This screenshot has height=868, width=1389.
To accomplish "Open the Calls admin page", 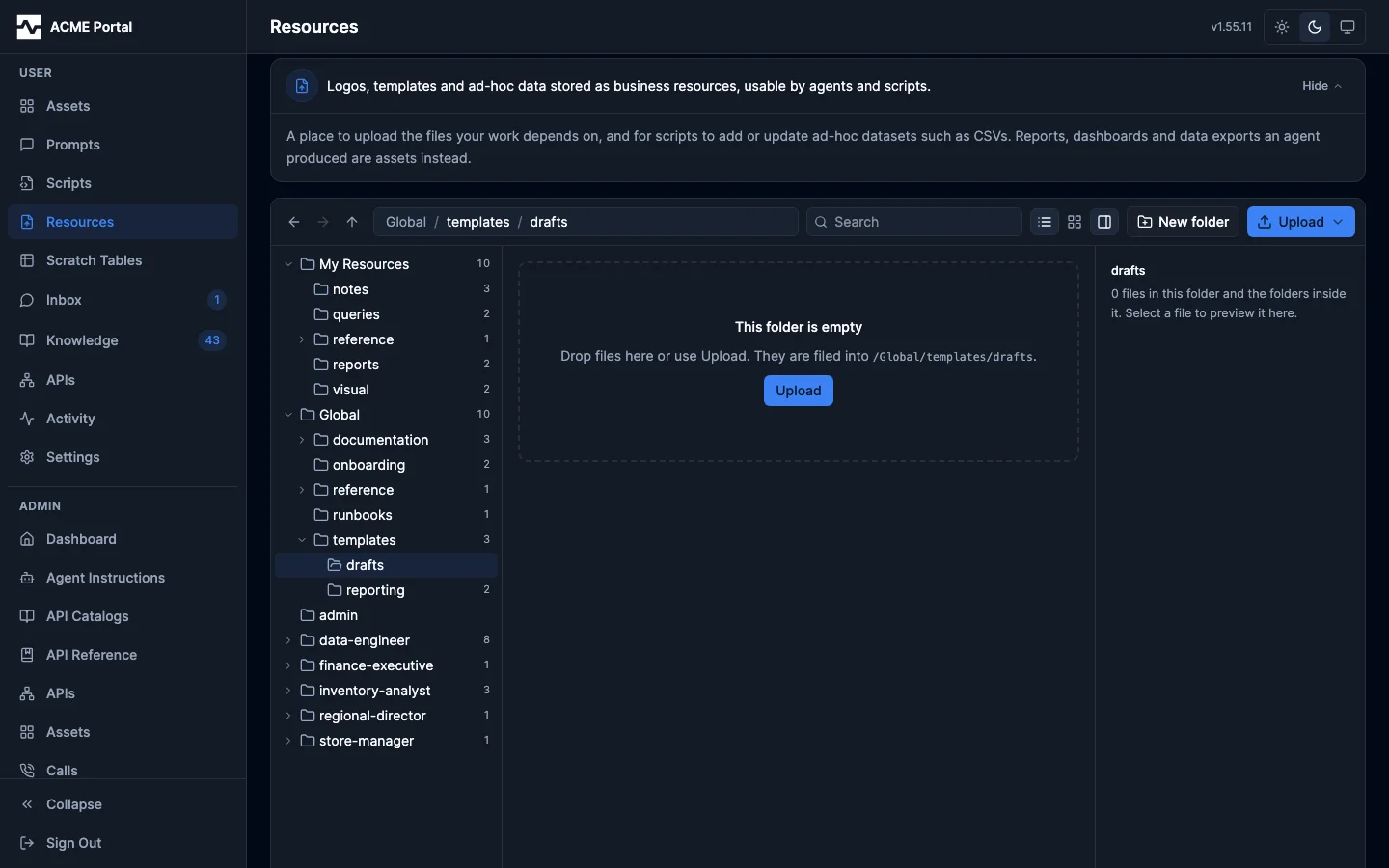I will coord(123,771).
